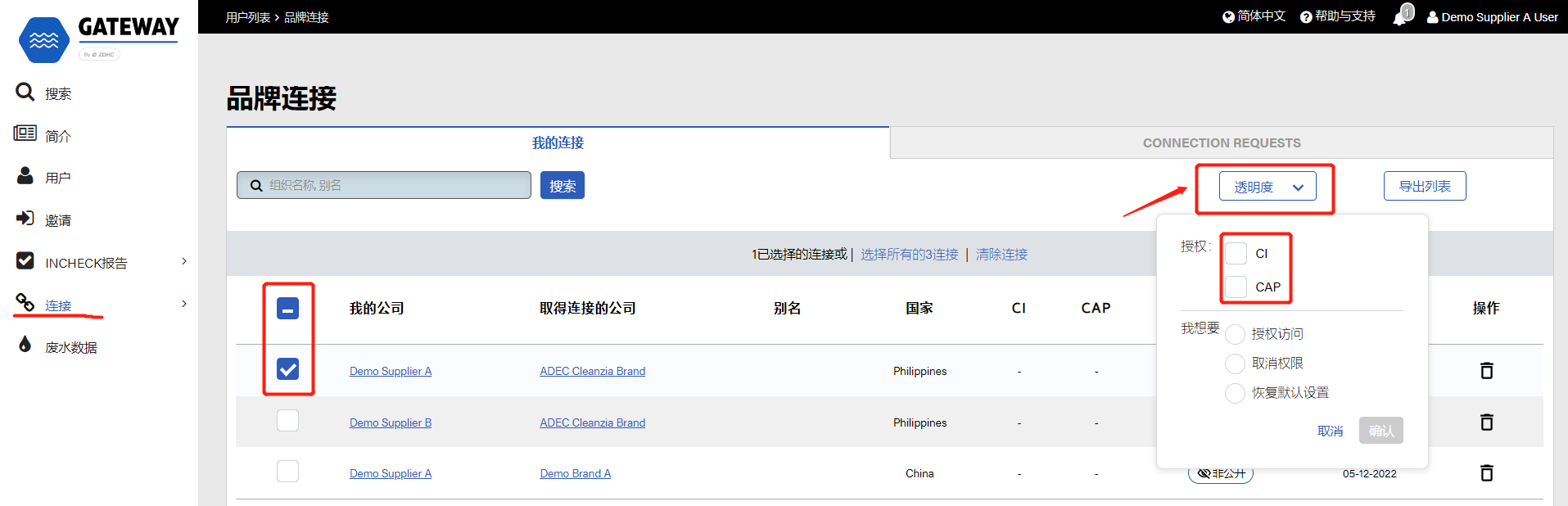Select the 恢复默认设置 radio option
This screenshot has width=1568, height=506.
click(1235, 393)
